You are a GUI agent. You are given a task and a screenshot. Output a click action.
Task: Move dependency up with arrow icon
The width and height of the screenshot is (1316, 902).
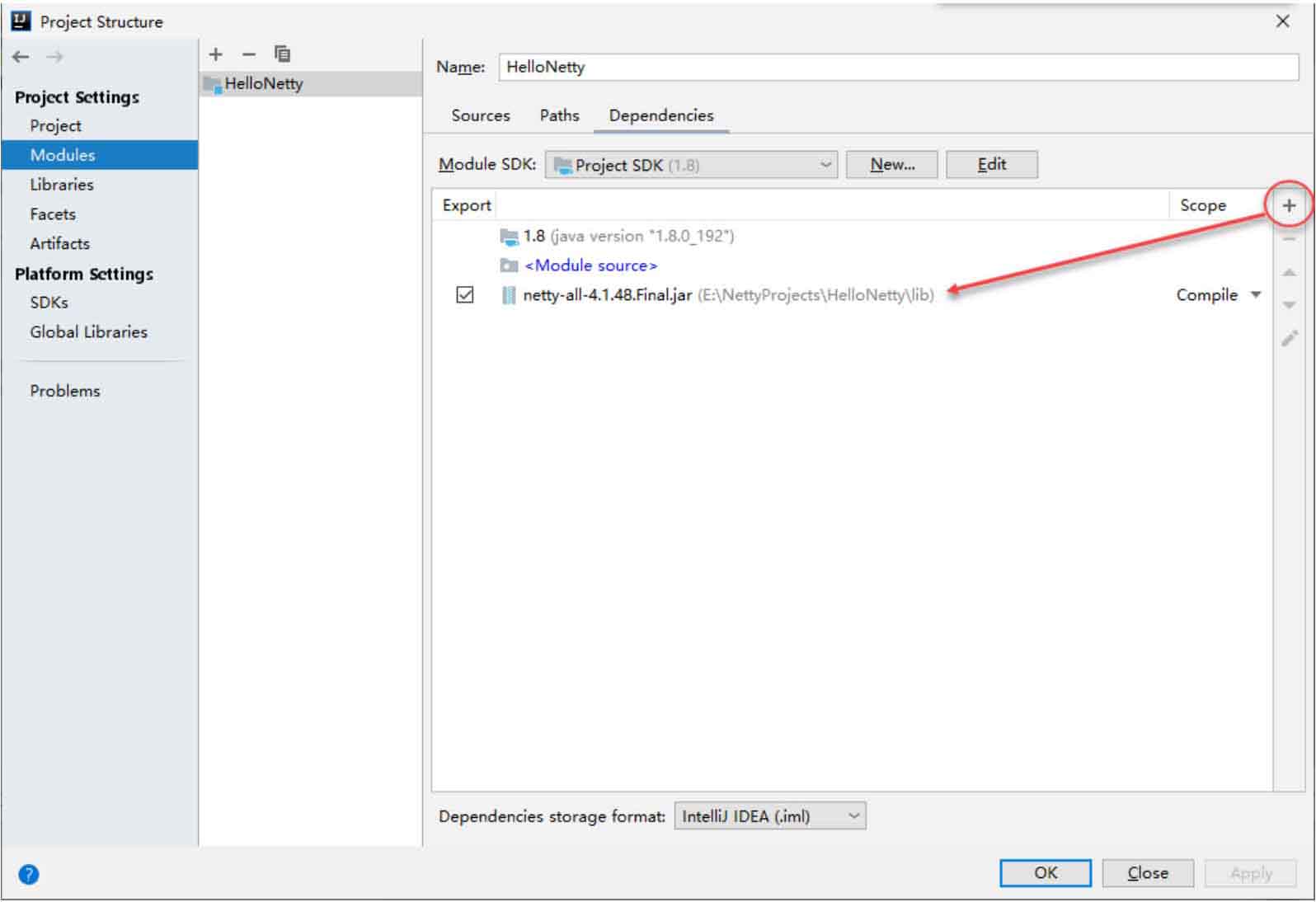pos(1289,272)
